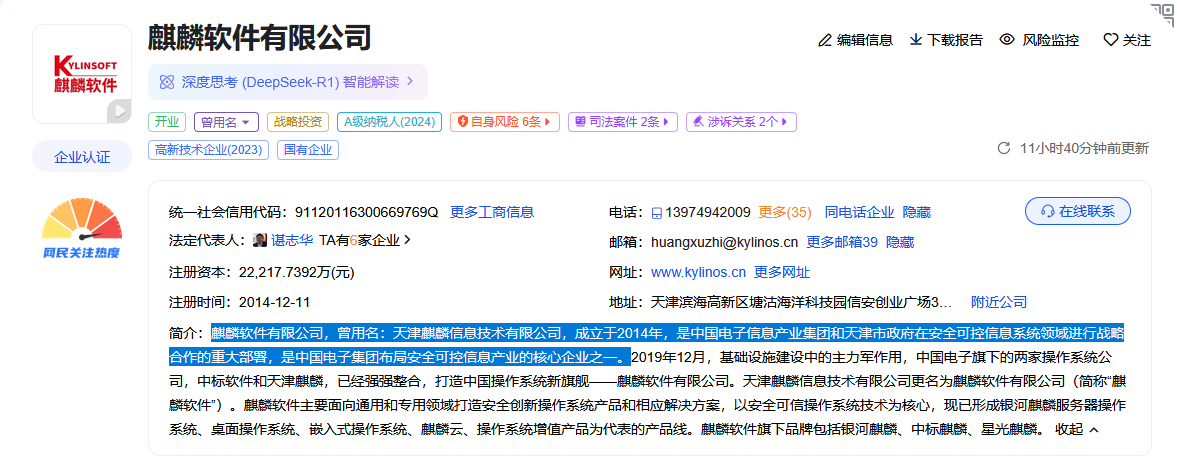Open 更多工商信息 link
The width and height of the screenshot is (1177, 460).
(x=492, y=212)
